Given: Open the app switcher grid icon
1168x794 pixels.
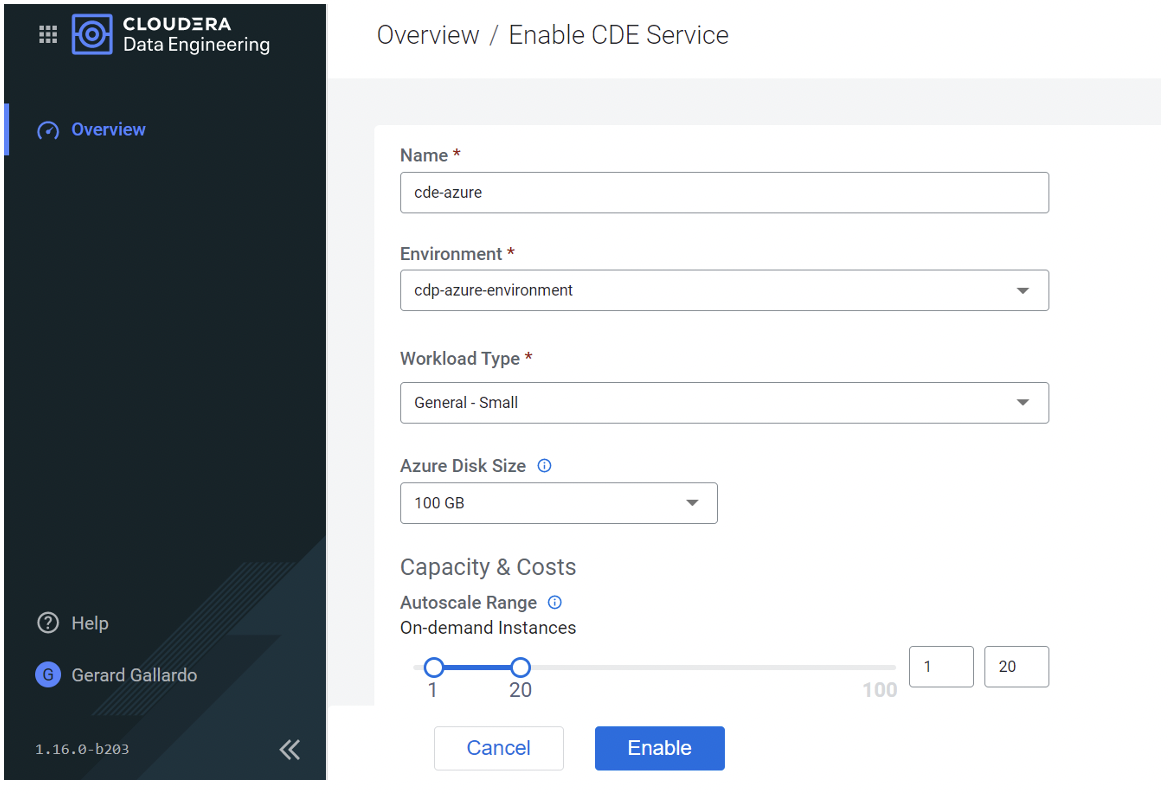Looking at the screenshot, I should [x=48, y=34].
